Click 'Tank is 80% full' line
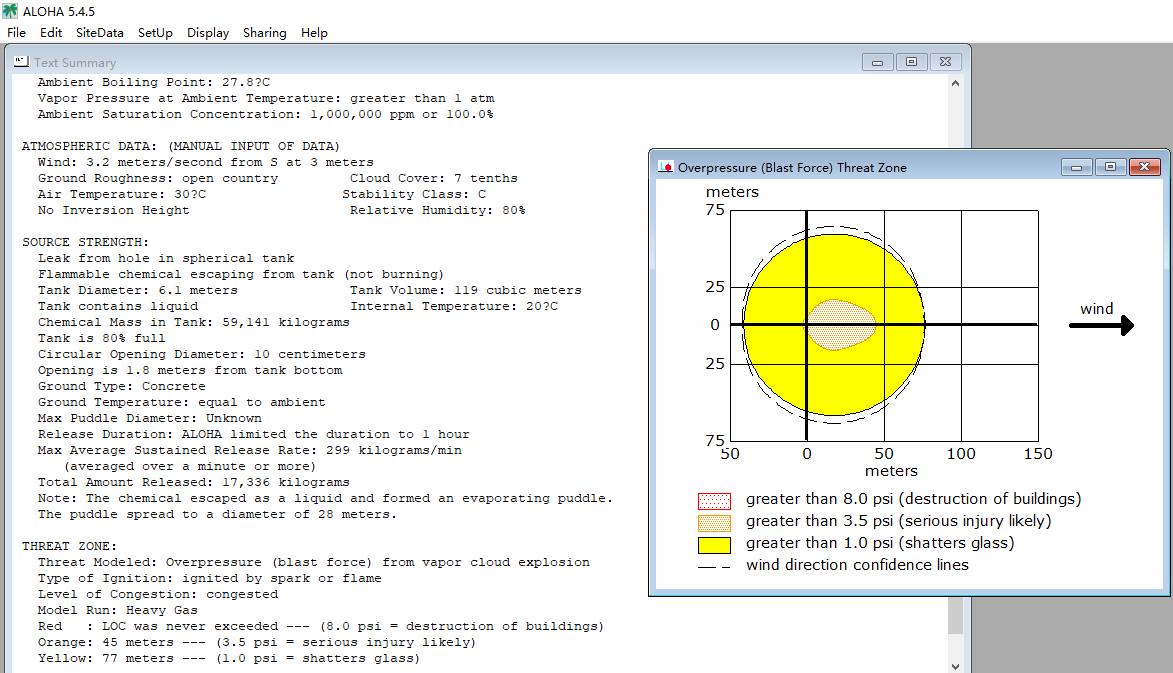Viewport: 1173px width, 673px height. (101, 338)
